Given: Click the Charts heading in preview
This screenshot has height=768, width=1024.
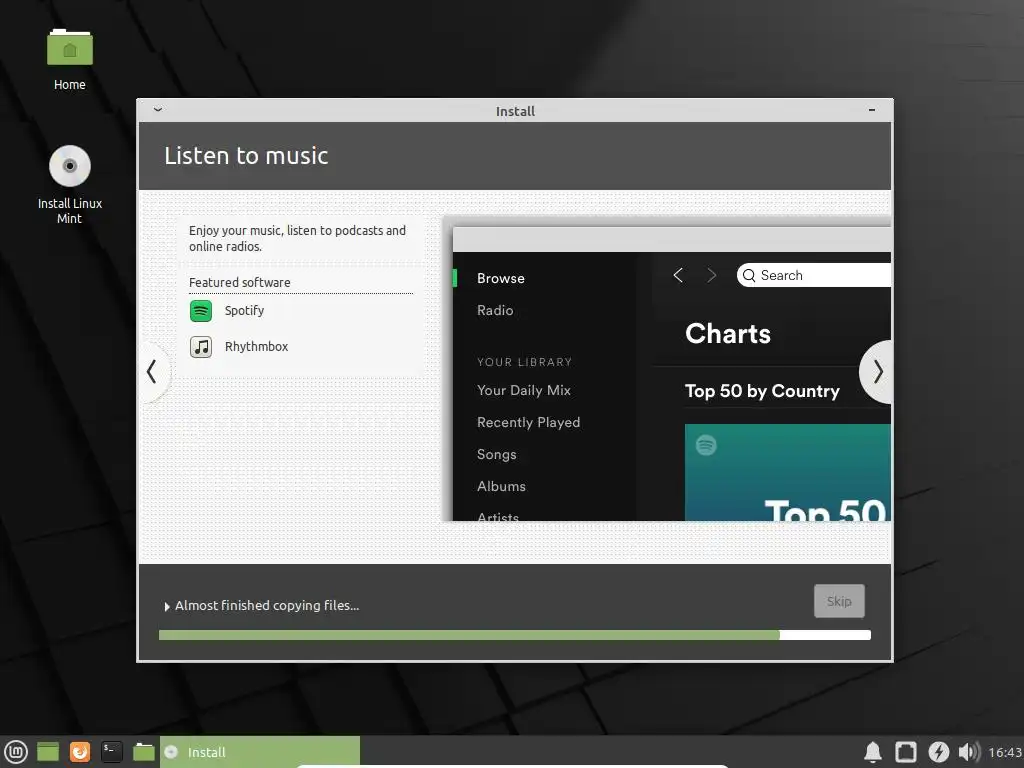Looking at the screenshot, I should 728,334.
